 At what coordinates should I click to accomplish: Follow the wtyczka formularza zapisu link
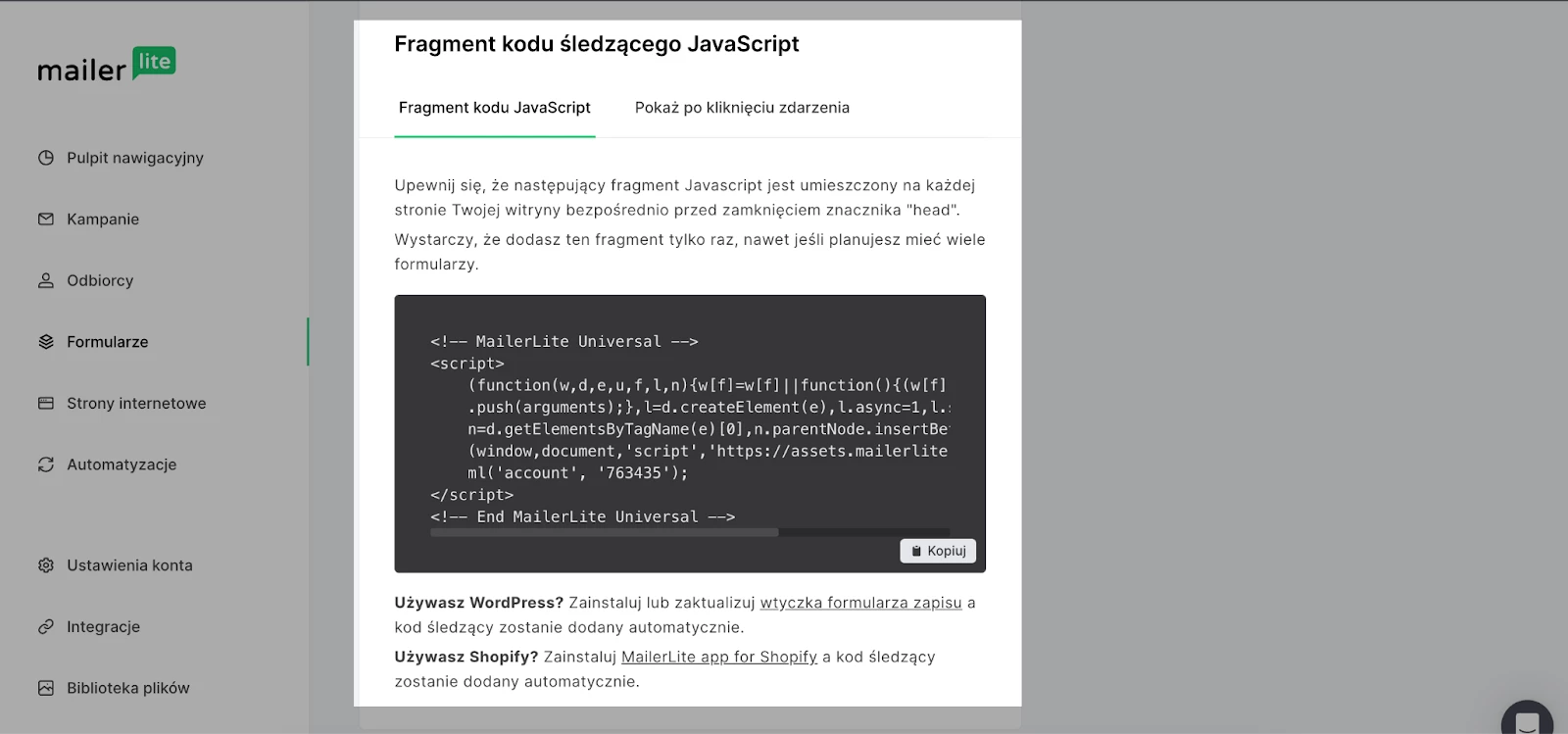click(x=860, y=603)
